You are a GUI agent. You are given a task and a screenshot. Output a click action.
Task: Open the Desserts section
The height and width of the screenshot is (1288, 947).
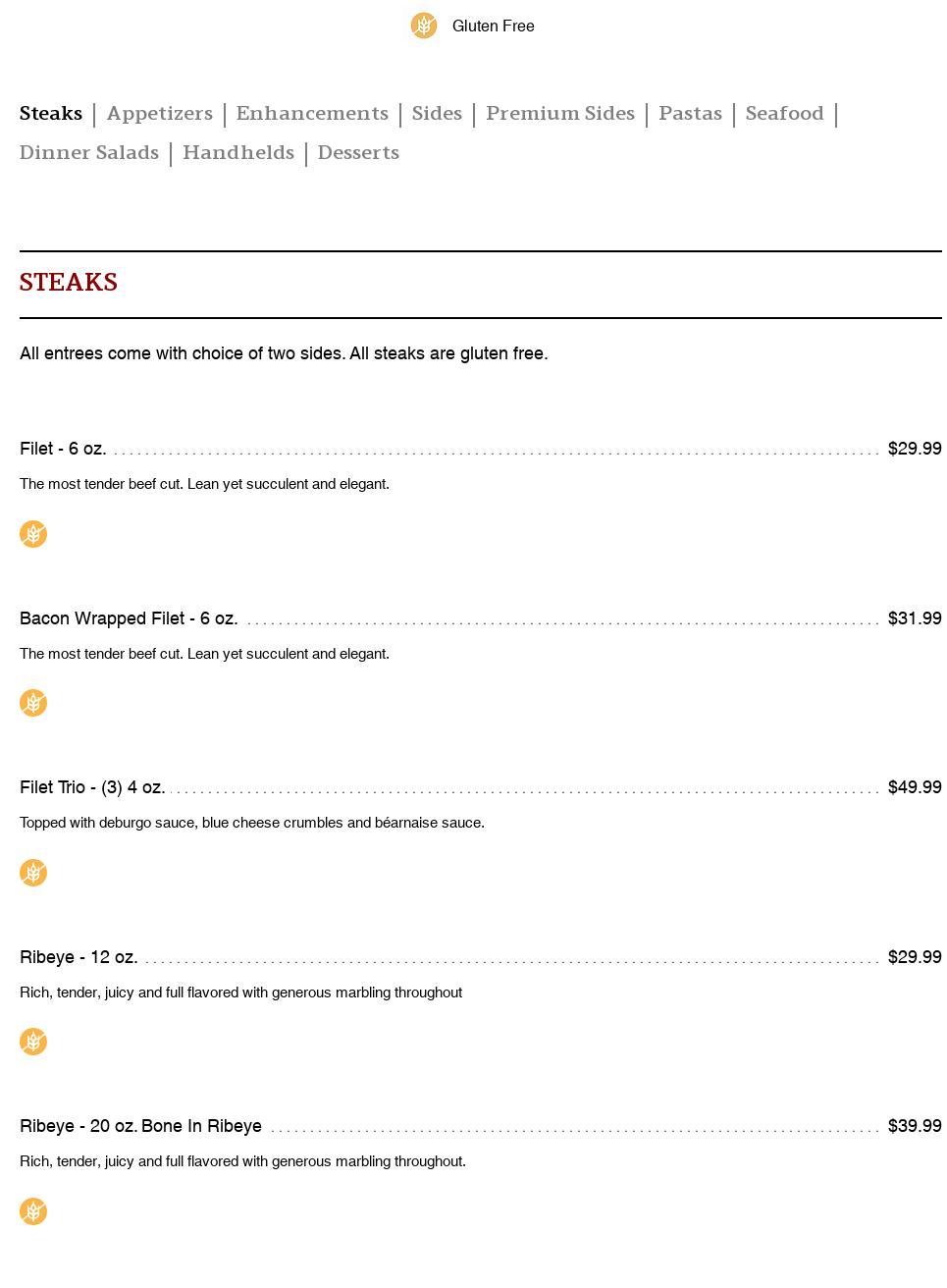tap(358, 153)
